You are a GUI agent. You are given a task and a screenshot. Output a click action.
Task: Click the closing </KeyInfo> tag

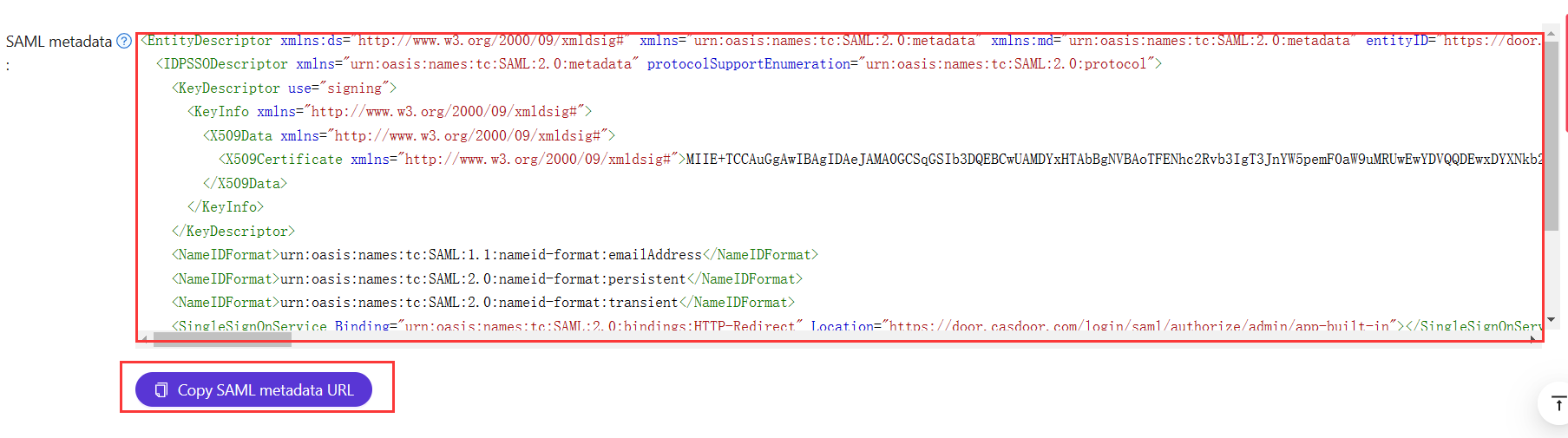coord(226,207)
